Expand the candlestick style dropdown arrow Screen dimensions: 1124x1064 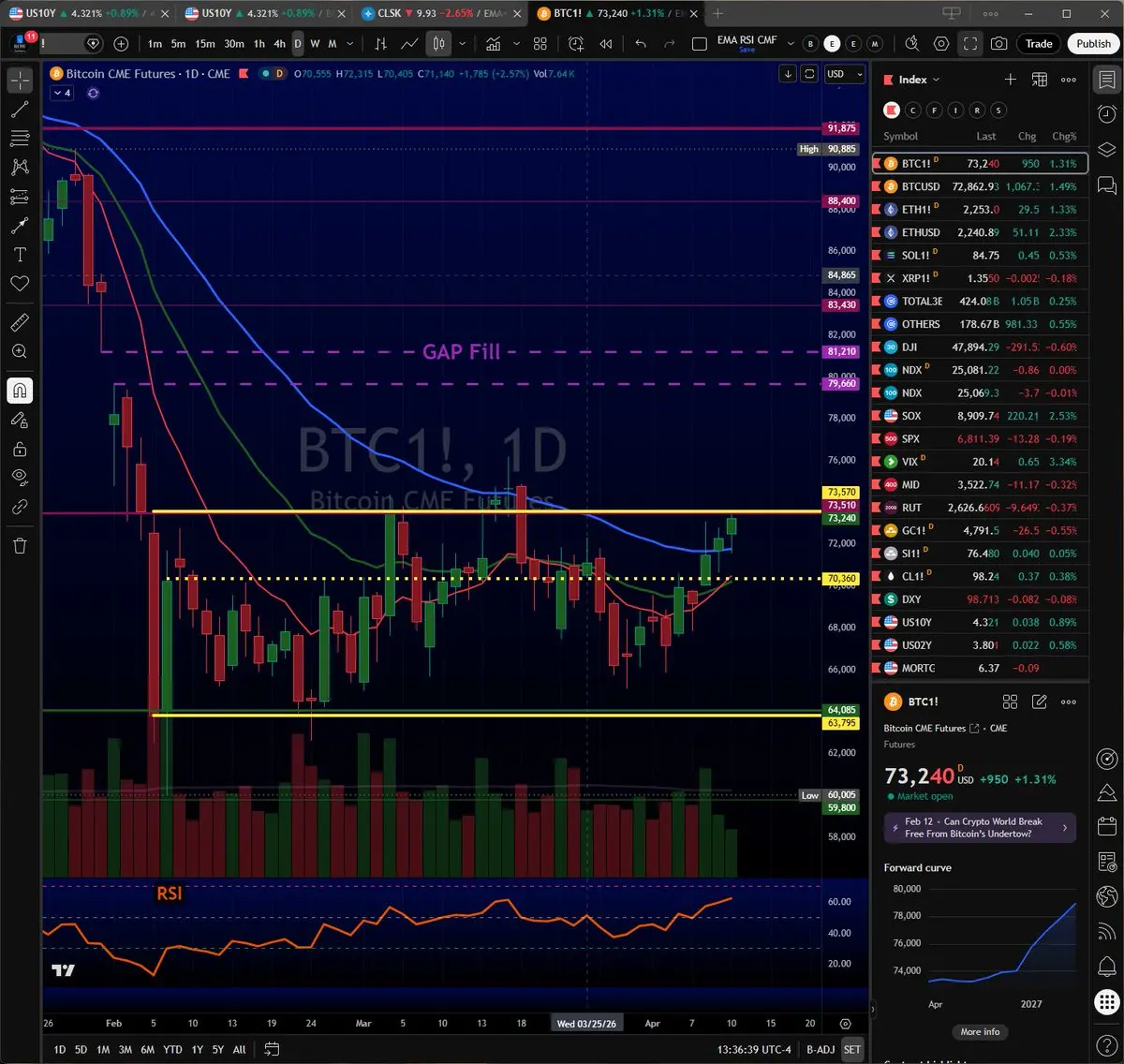coord(462,43)
